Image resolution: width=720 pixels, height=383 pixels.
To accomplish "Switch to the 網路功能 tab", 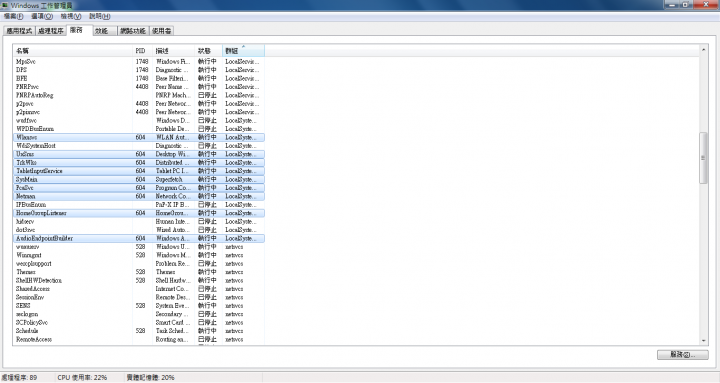I will click(133, 31).
